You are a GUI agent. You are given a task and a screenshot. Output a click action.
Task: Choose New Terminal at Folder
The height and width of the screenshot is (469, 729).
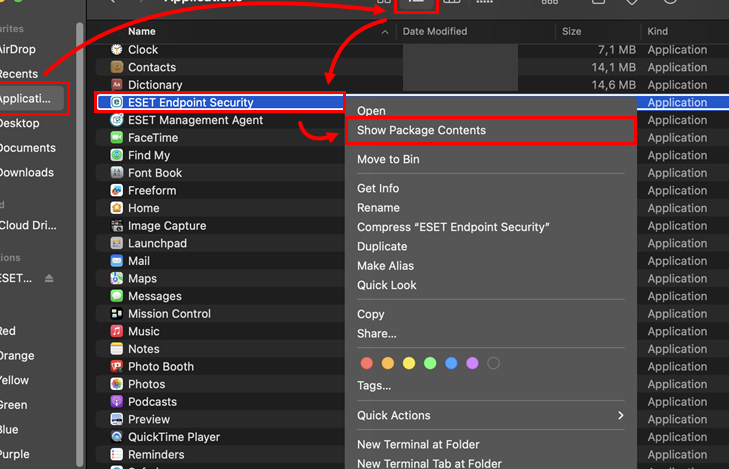(418, 445)
